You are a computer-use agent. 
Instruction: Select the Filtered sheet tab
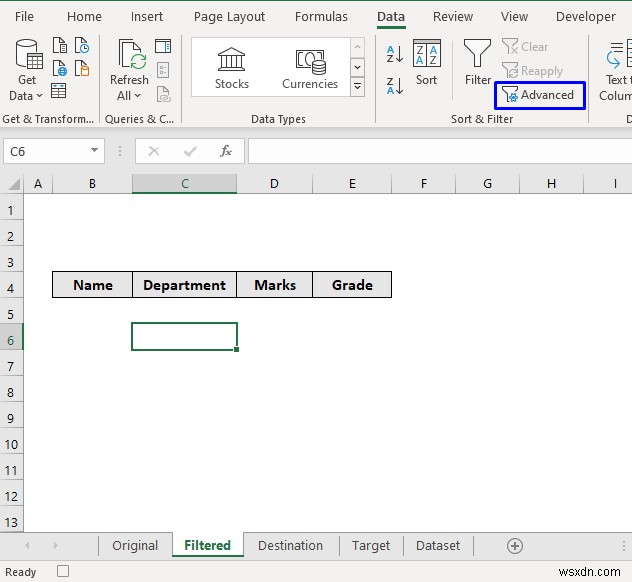[x=208, y=545]
